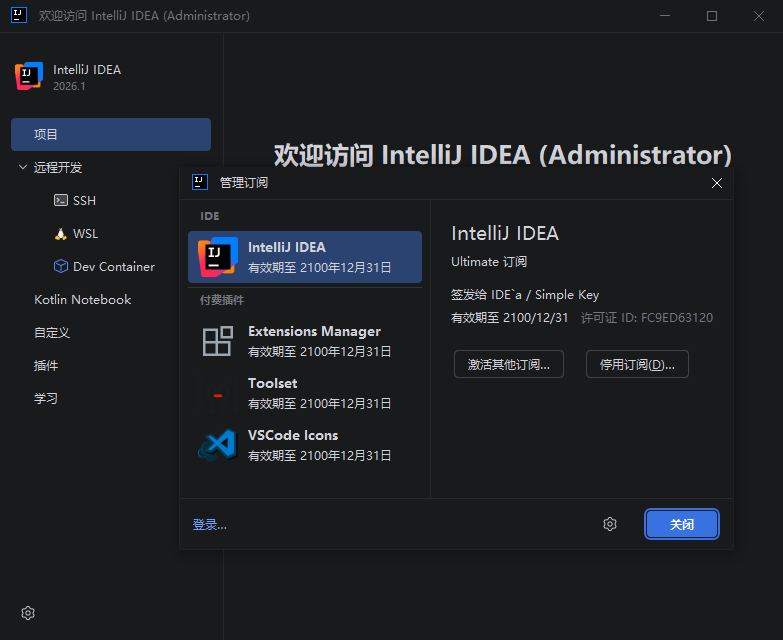Click the SSH terminal icon
This screenshot has width=783, height=640.
61,200
